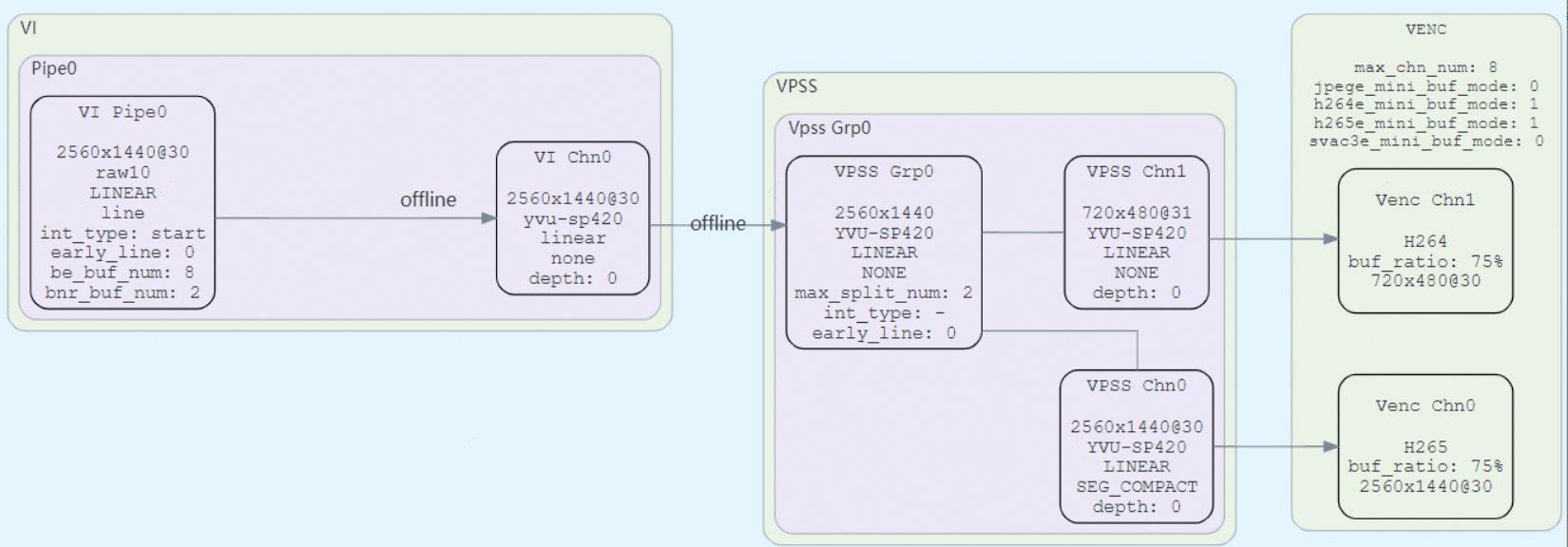Select the Venc Chn0 node box

click(x=1425, y=446)
